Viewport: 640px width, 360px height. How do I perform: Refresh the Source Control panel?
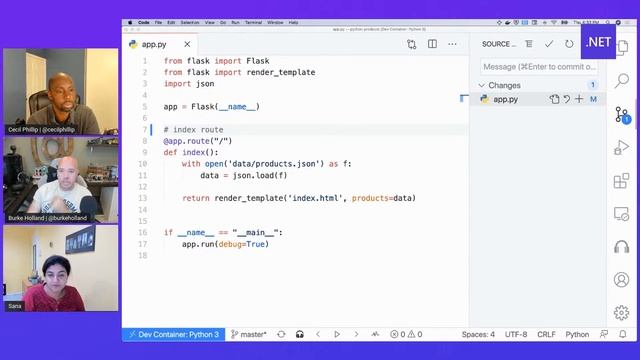(569, 44)
